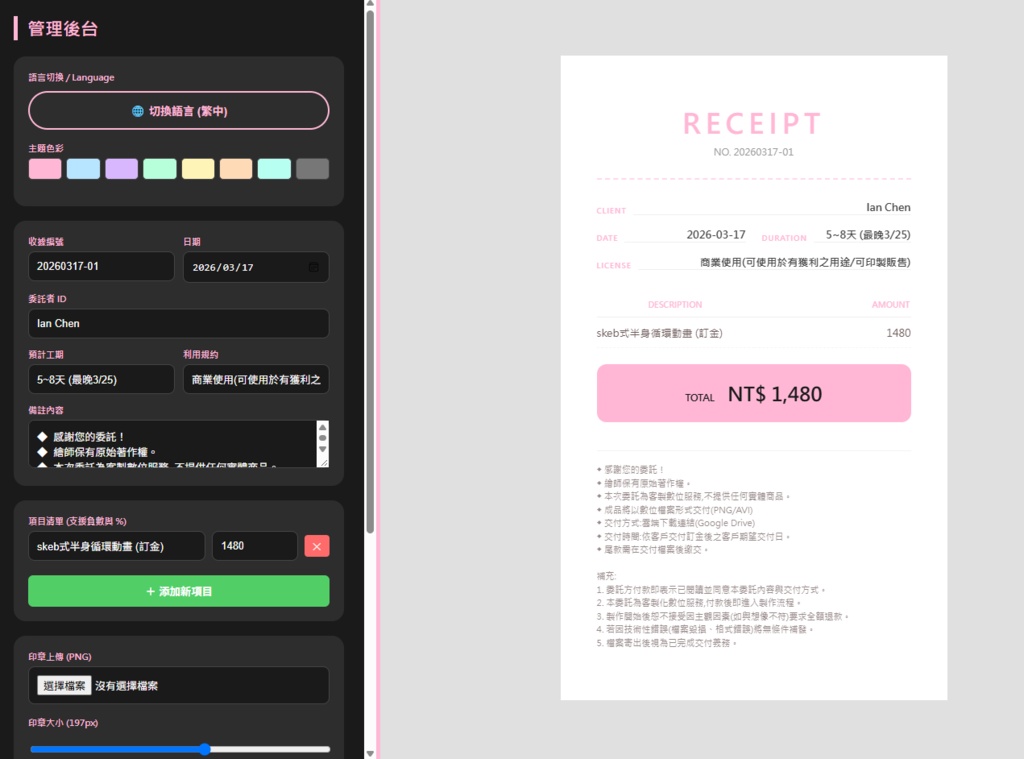Select the gray theme color swatch
1024x759 pixels.
click(312, 169)
